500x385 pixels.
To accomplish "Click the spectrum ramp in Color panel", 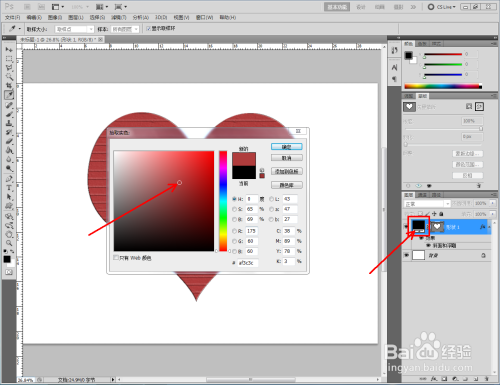I will [443, 86].
